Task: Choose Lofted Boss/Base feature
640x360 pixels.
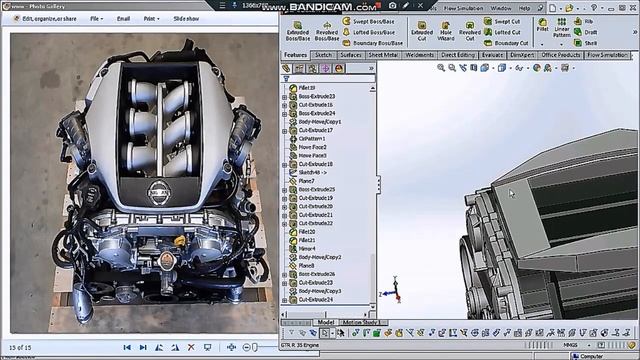Action: click(369, 32)
